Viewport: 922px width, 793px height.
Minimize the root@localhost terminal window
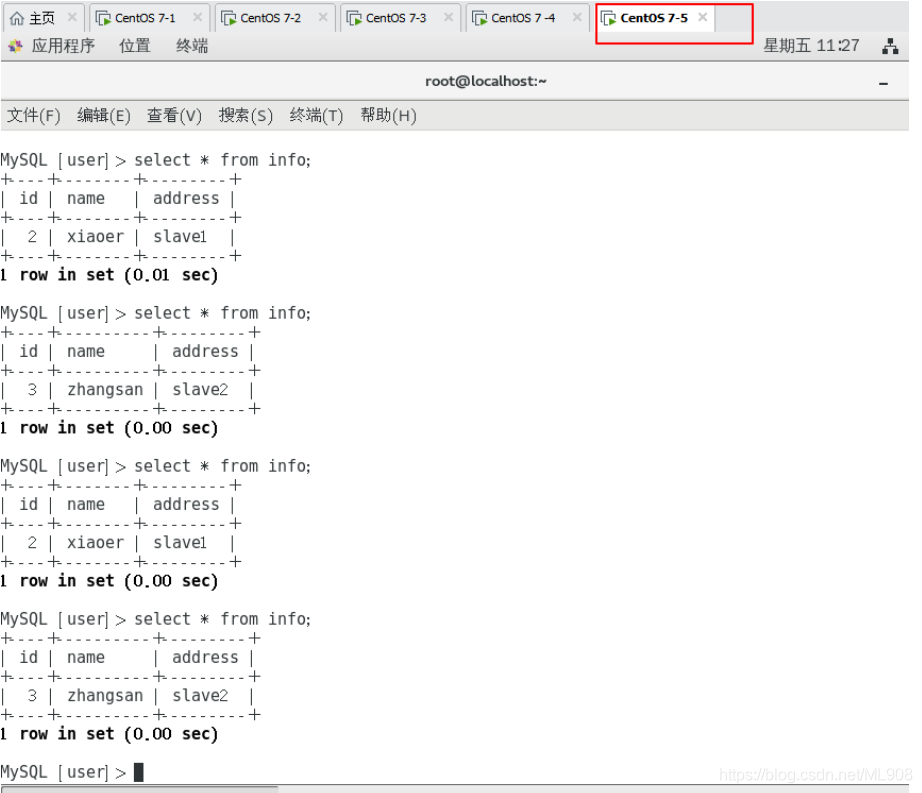pos(883,83)
